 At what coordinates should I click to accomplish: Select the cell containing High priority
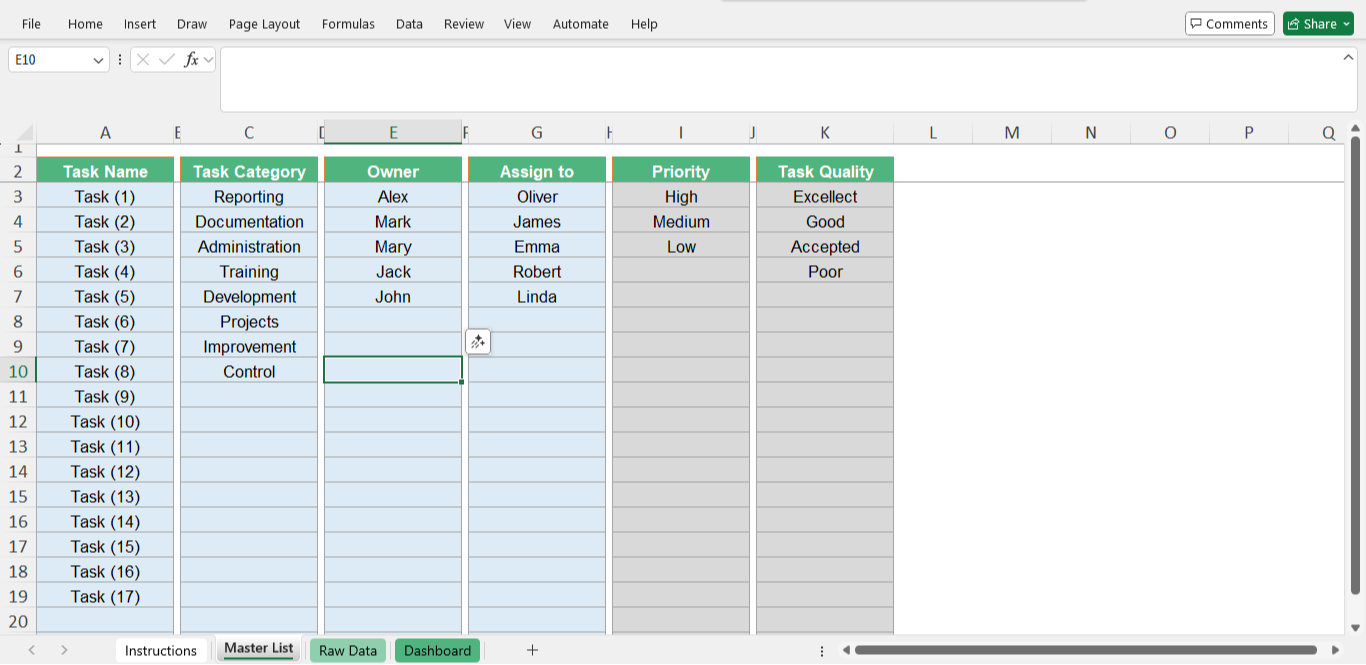[x=681, y=196]
